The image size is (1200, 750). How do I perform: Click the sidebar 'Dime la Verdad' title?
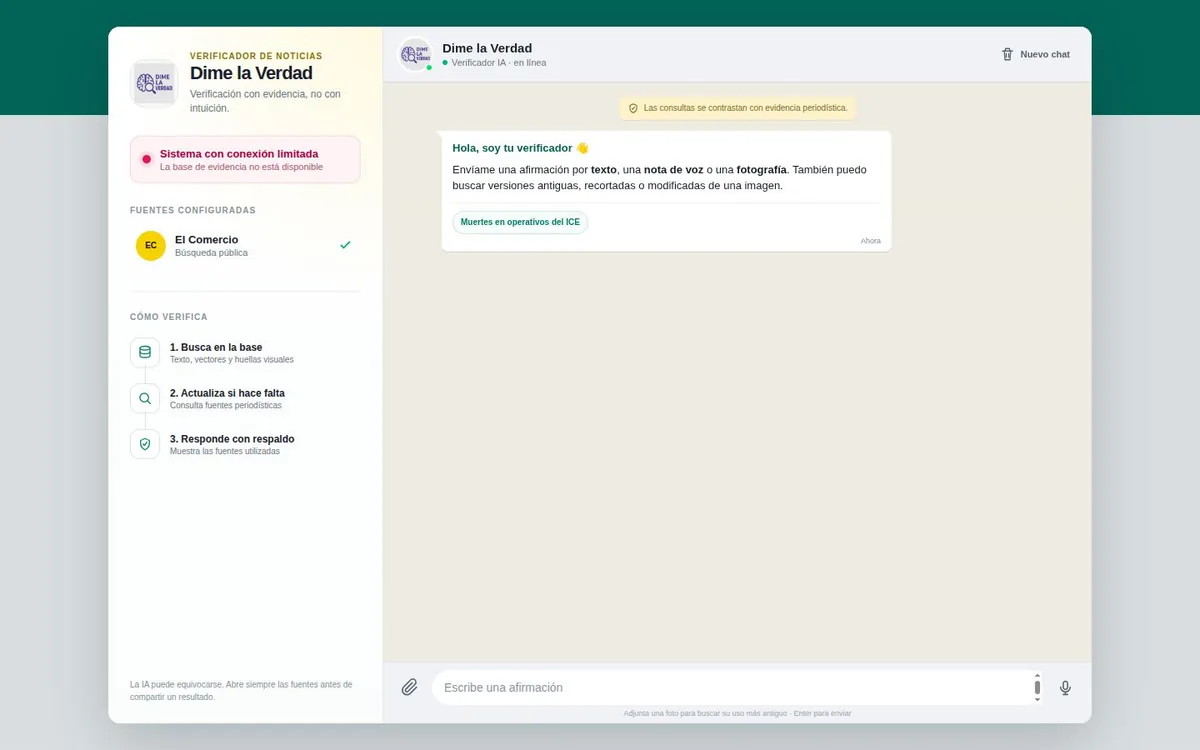click(x=251, y=73)
